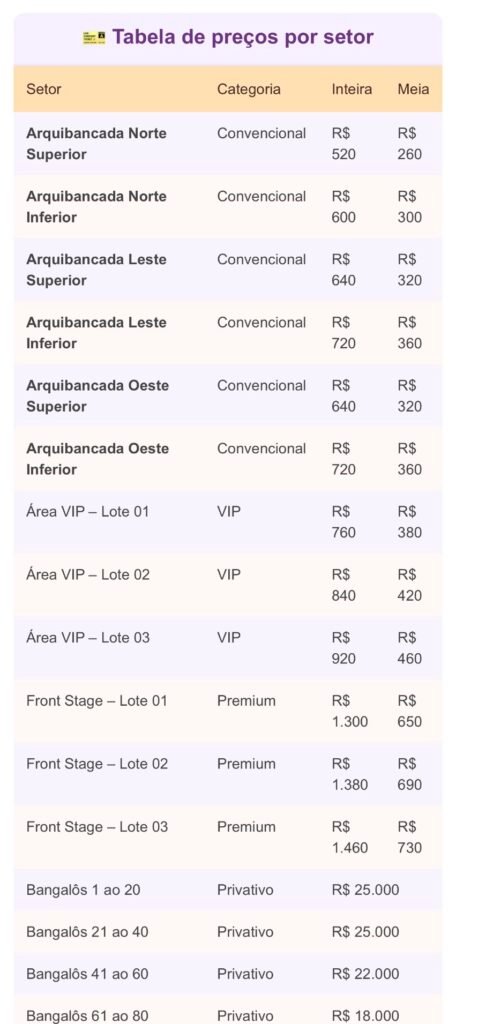Click Arquibancada Oeste Superior sector name
The image size is (478, 1024).
[97, 396]
